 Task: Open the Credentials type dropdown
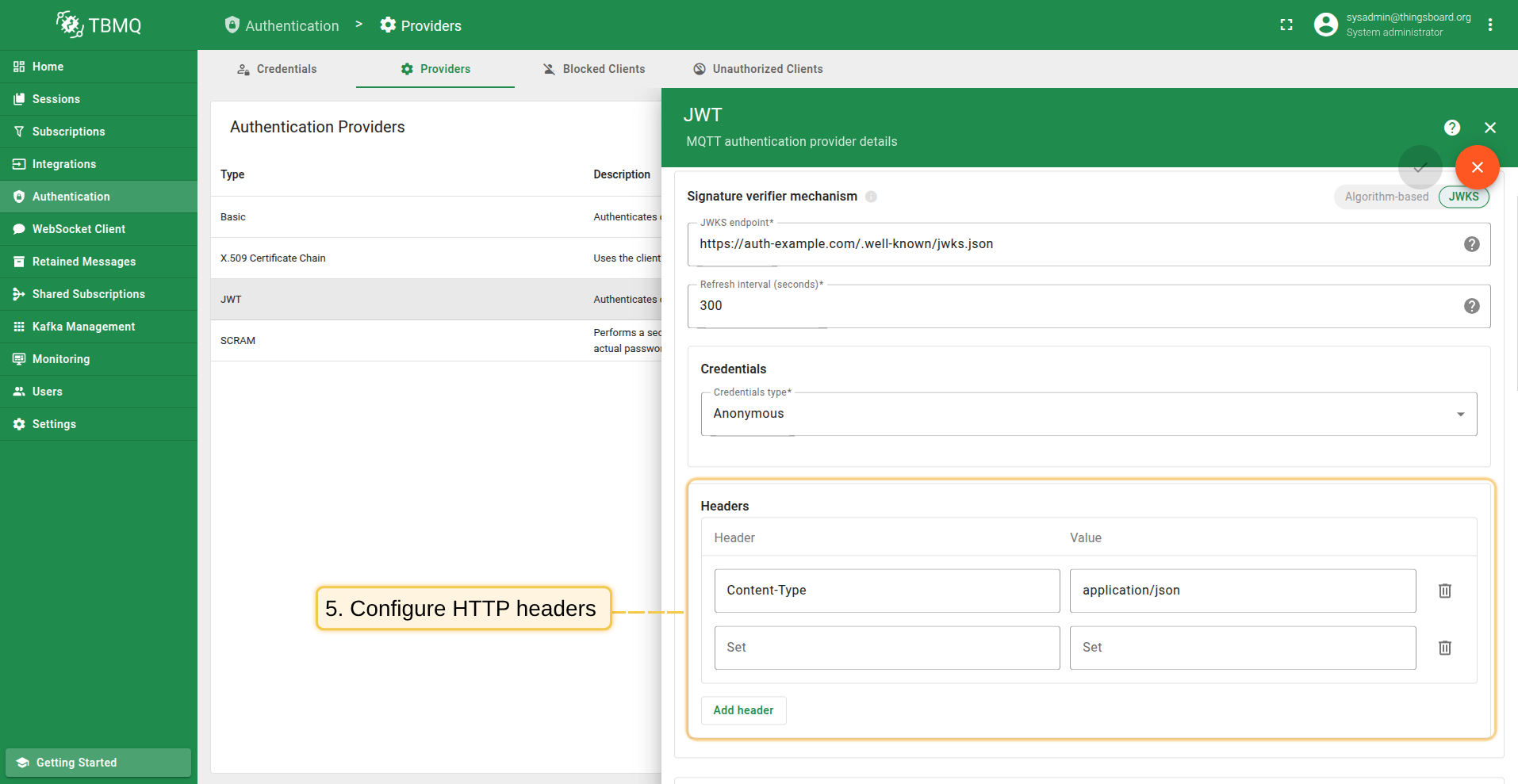click(x=1088, y=414)
